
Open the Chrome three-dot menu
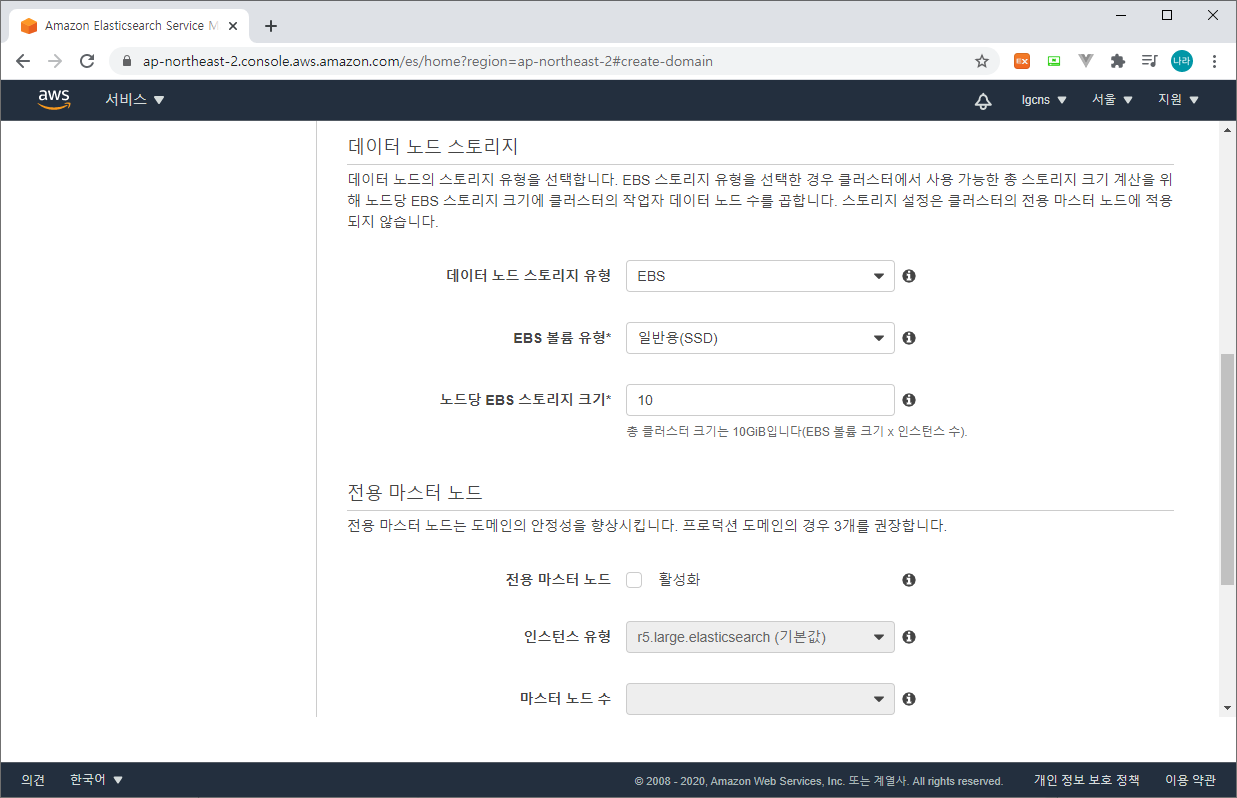[1214, 61]
